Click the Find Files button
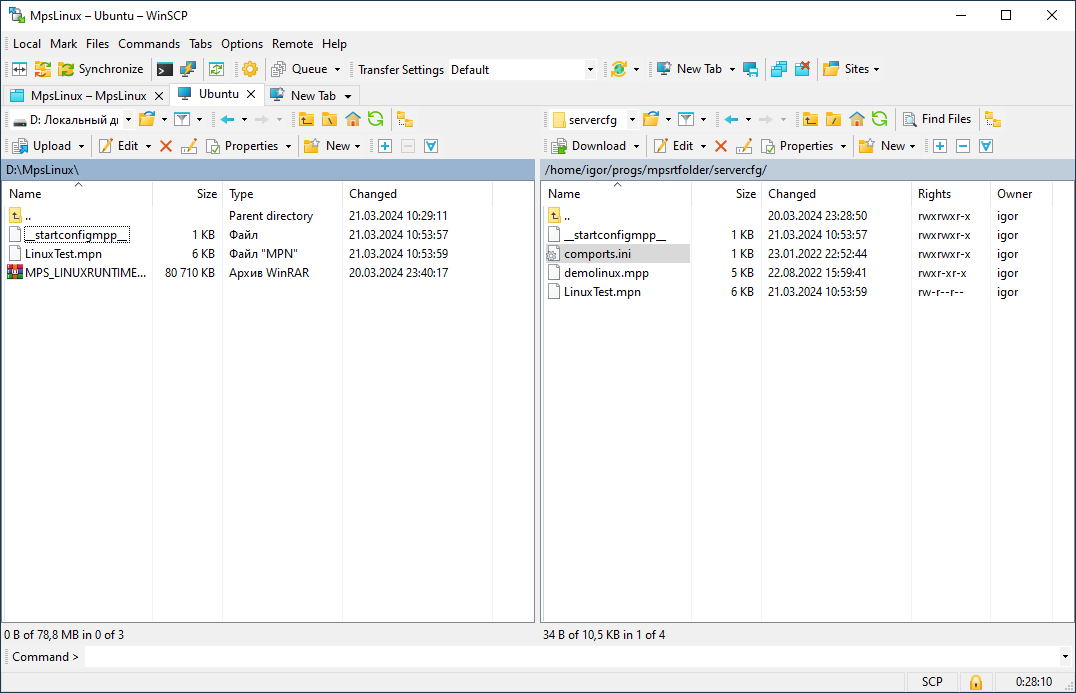Screen dimensions: 1076x693 coord(937,119)
